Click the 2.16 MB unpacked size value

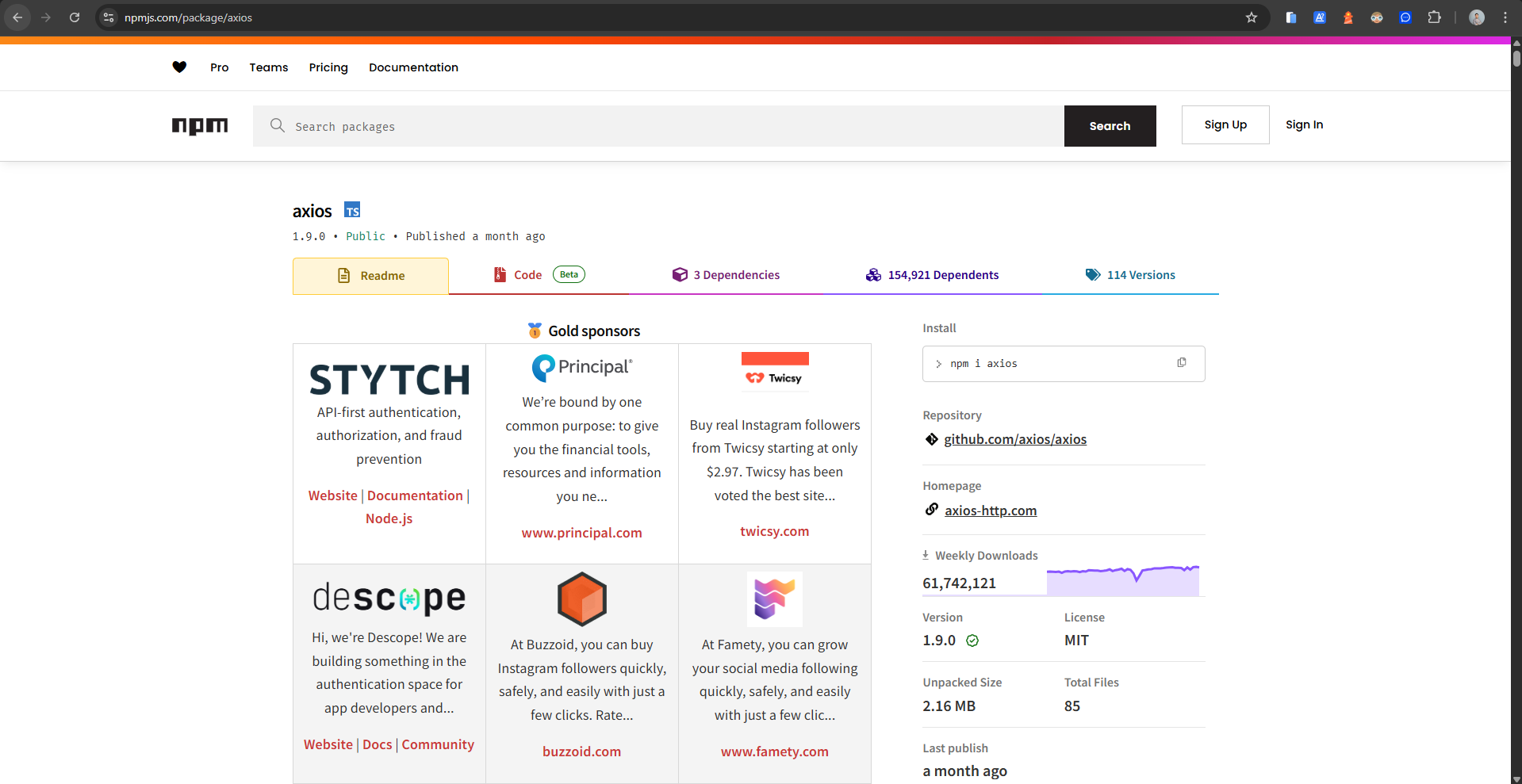949,706
